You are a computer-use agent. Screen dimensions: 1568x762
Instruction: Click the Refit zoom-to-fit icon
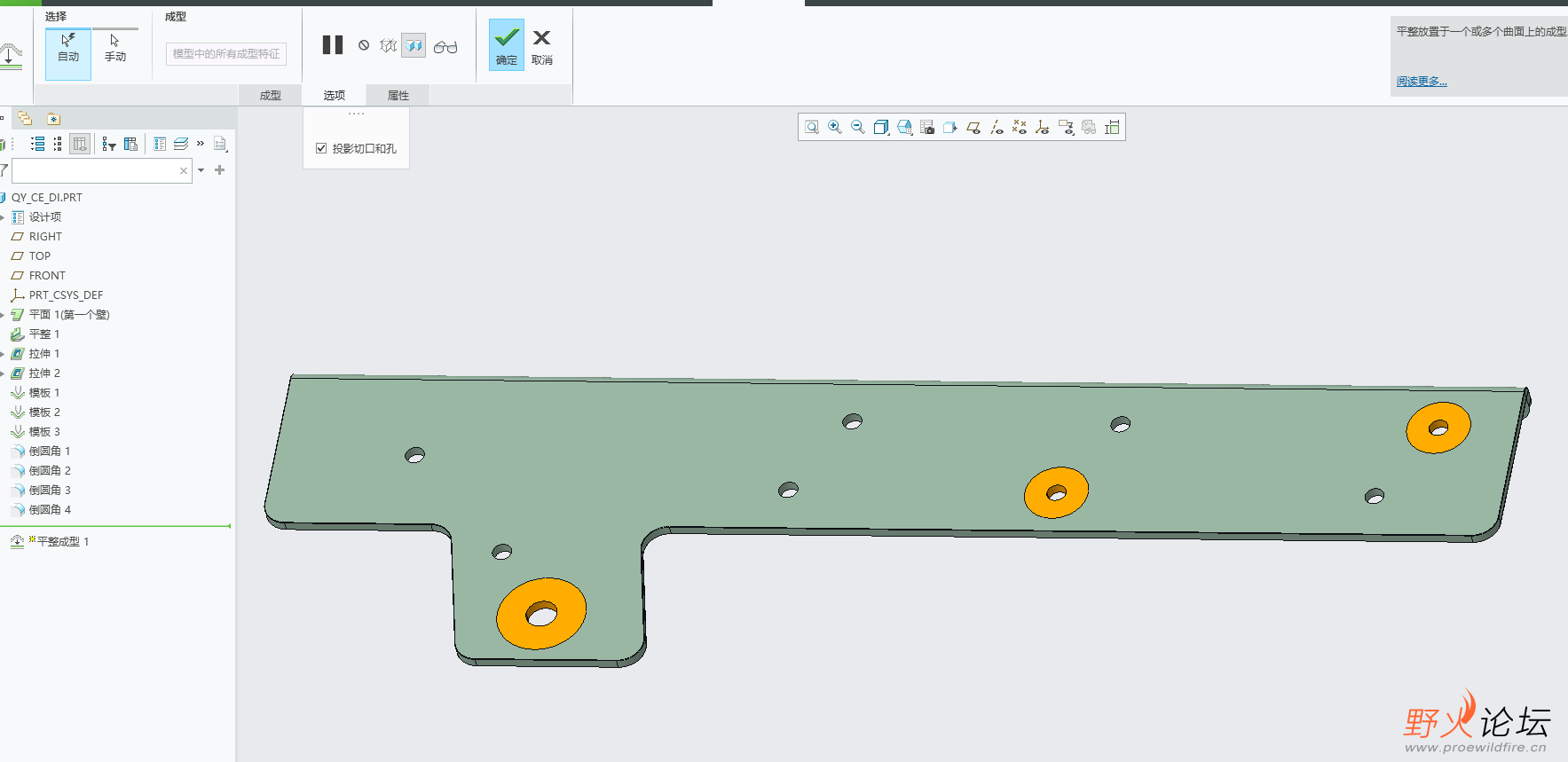812,128
